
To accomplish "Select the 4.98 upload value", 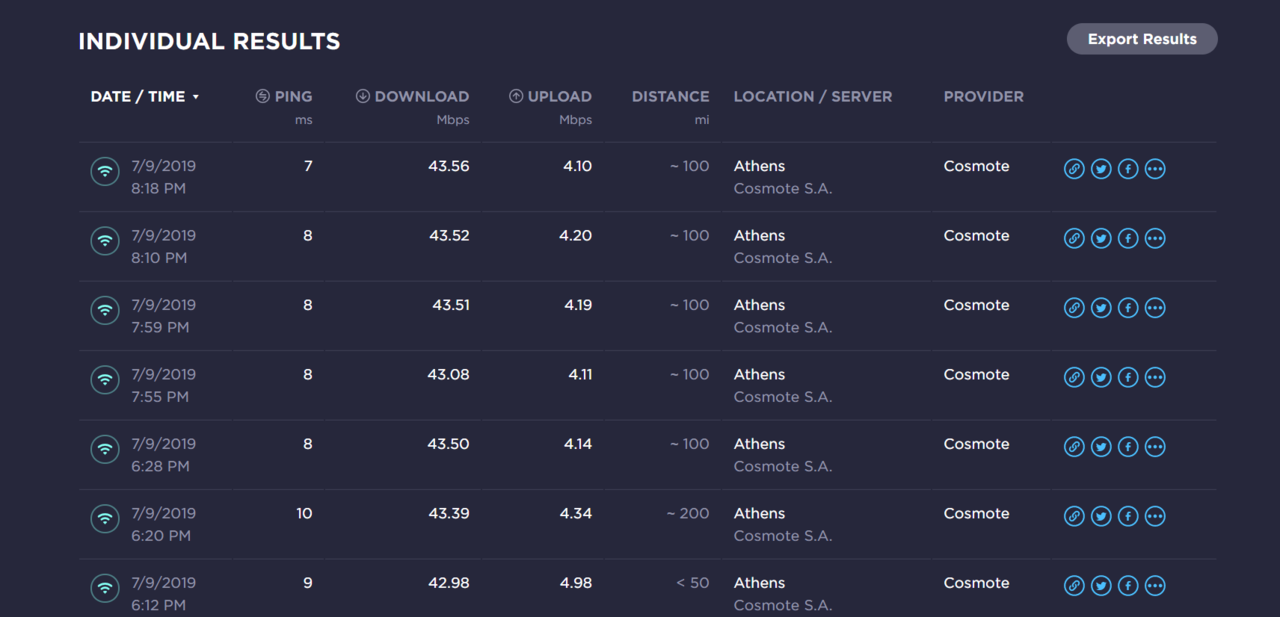I will (576, 583).
